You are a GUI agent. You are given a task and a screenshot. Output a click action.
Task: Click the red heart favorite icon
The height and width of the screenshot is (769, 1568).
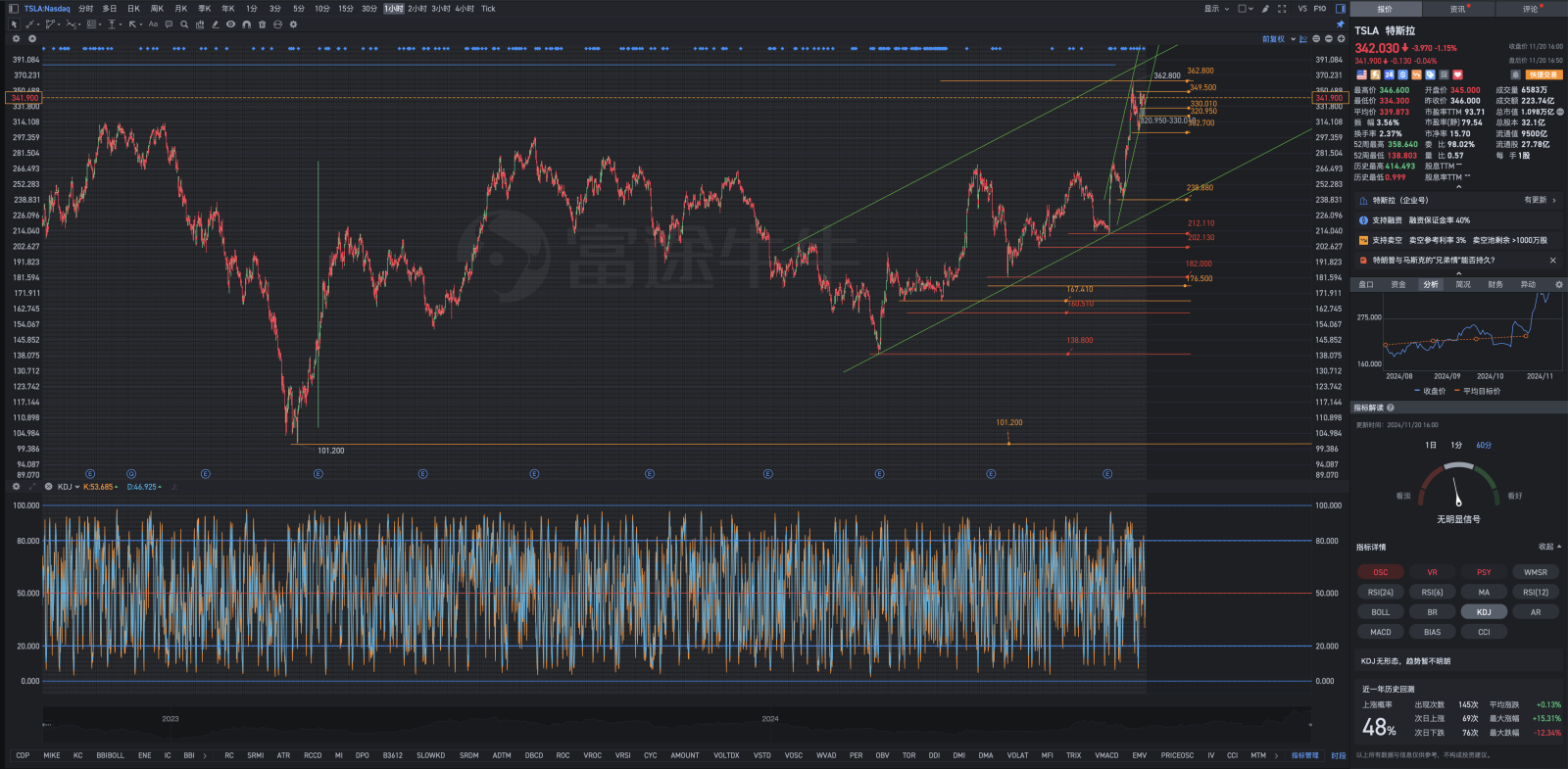pyautogui.click(x=1457, y=74)
